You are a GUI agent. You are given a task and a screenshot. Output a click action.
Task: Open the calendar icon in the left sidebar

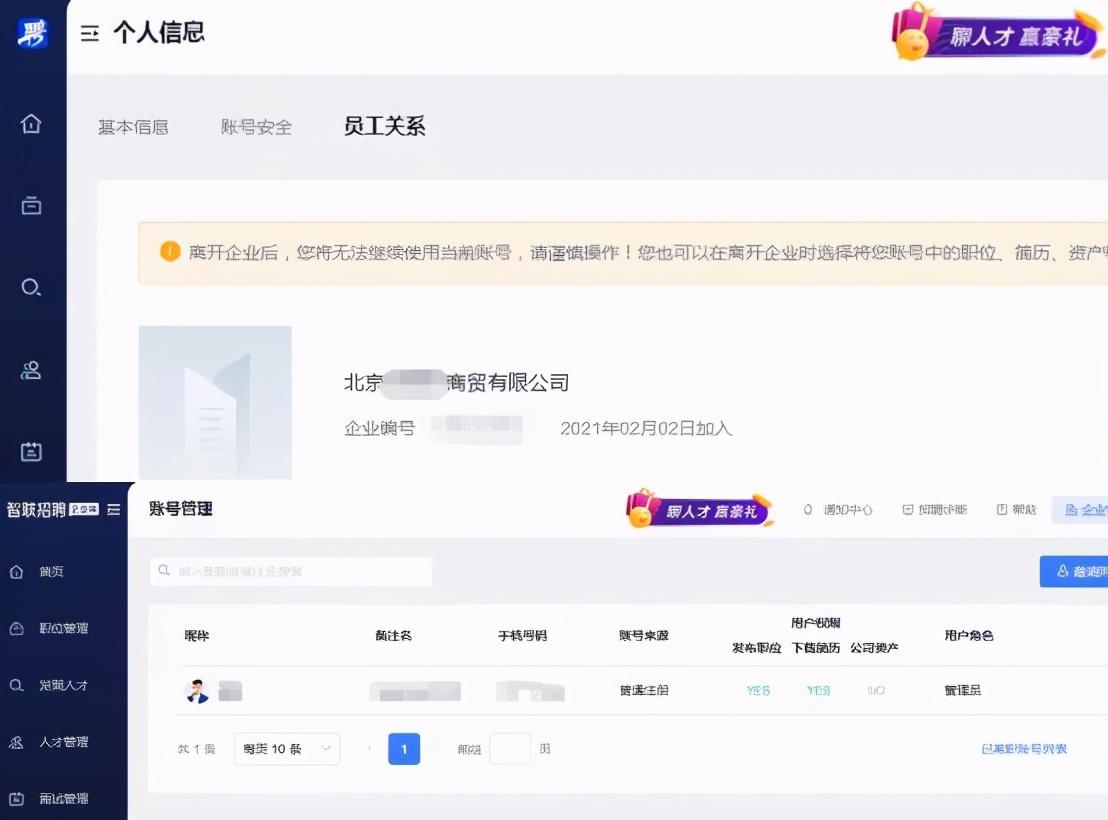(31, 451)
